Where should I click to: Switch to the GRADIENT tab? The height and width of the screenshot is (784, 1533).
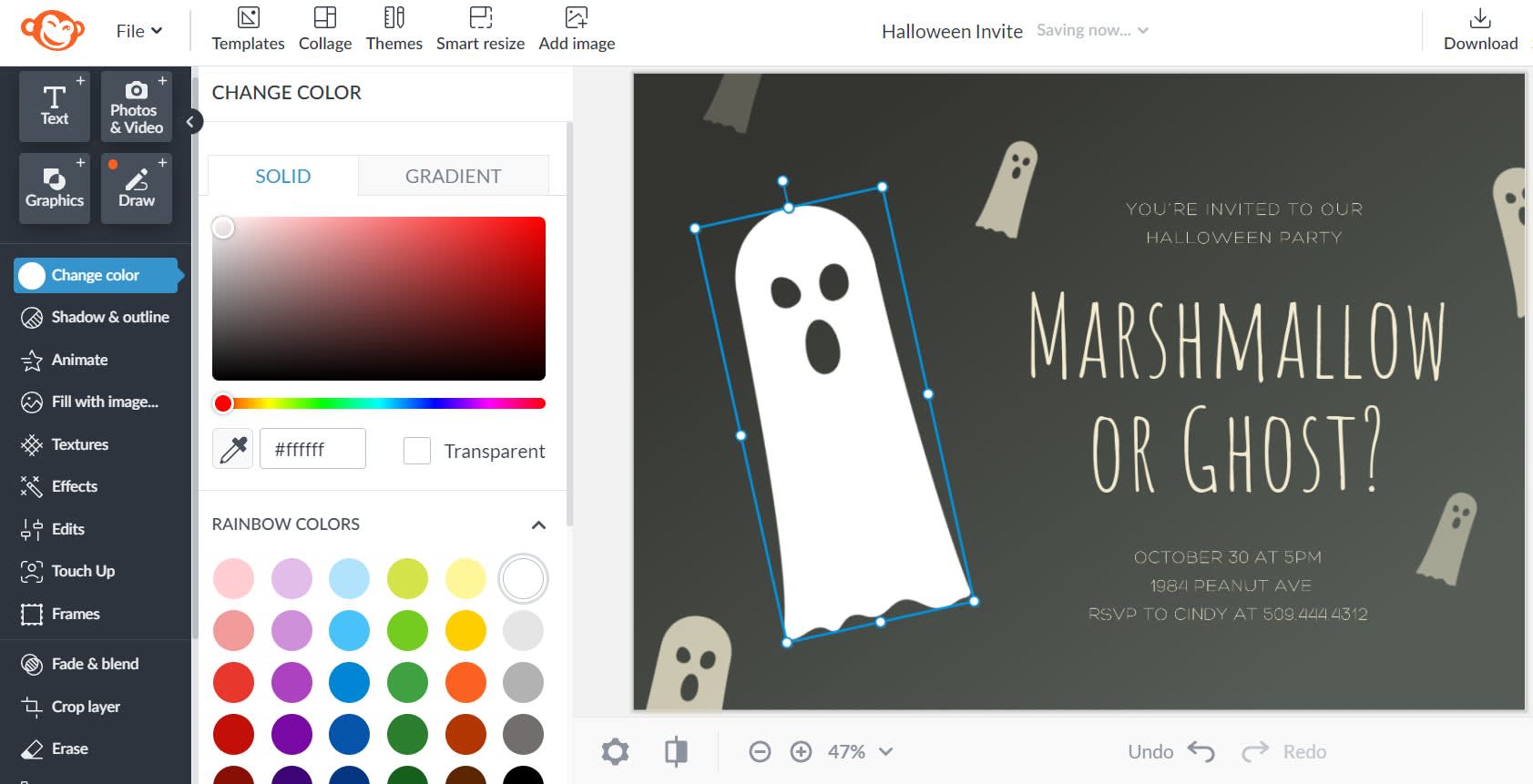coord(453,176)
